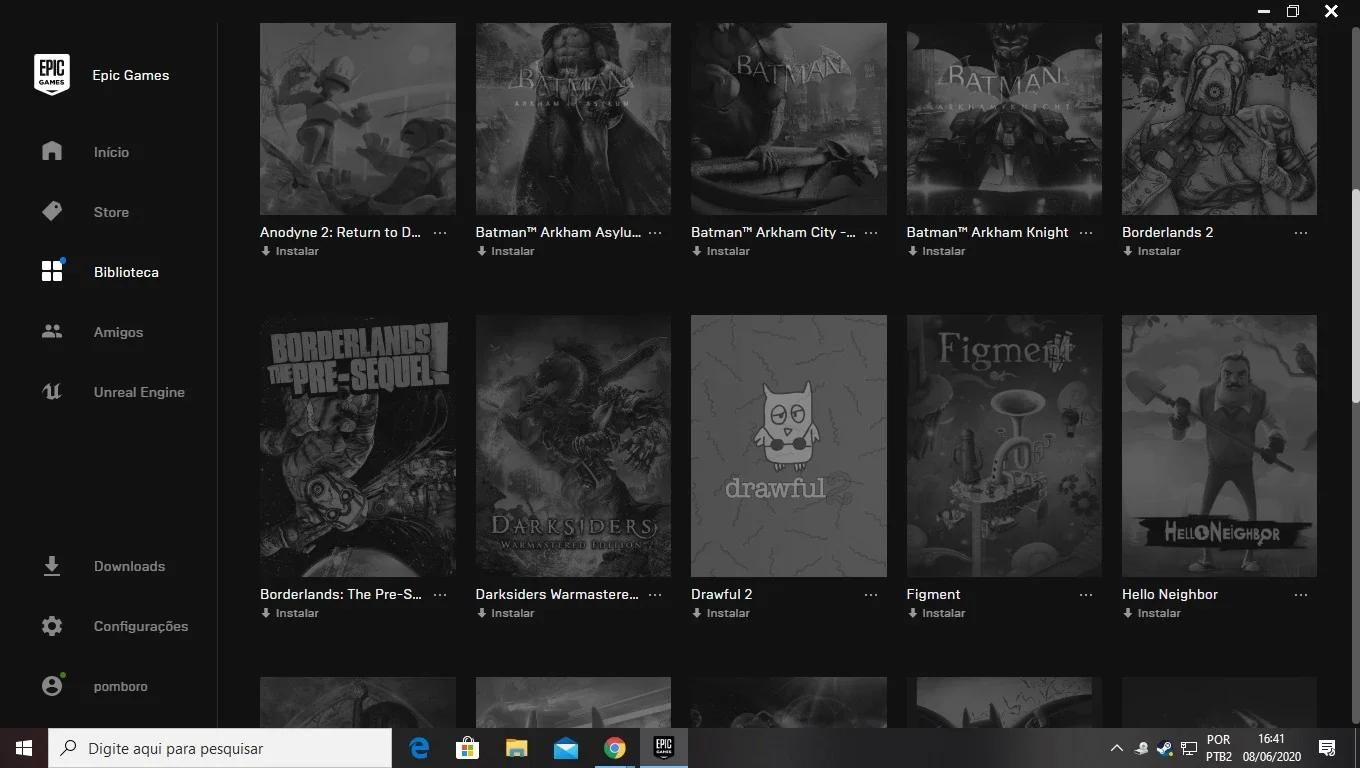The width and height of the screenshot is (1360, 768).
Task: Open the Store tag icon
Action: point(52,211)
